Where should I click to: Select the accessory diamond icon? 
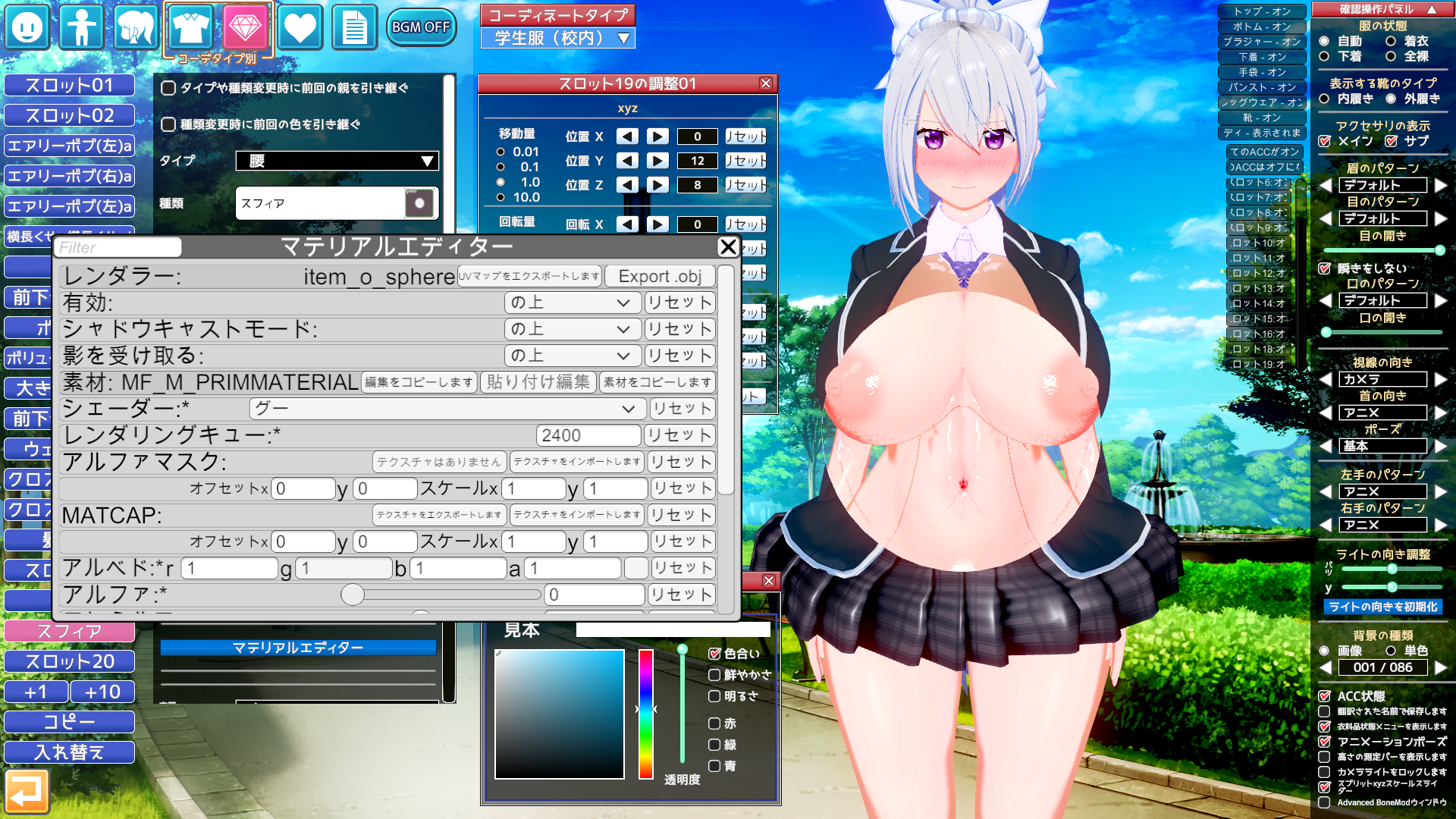[x=245, y=28]
